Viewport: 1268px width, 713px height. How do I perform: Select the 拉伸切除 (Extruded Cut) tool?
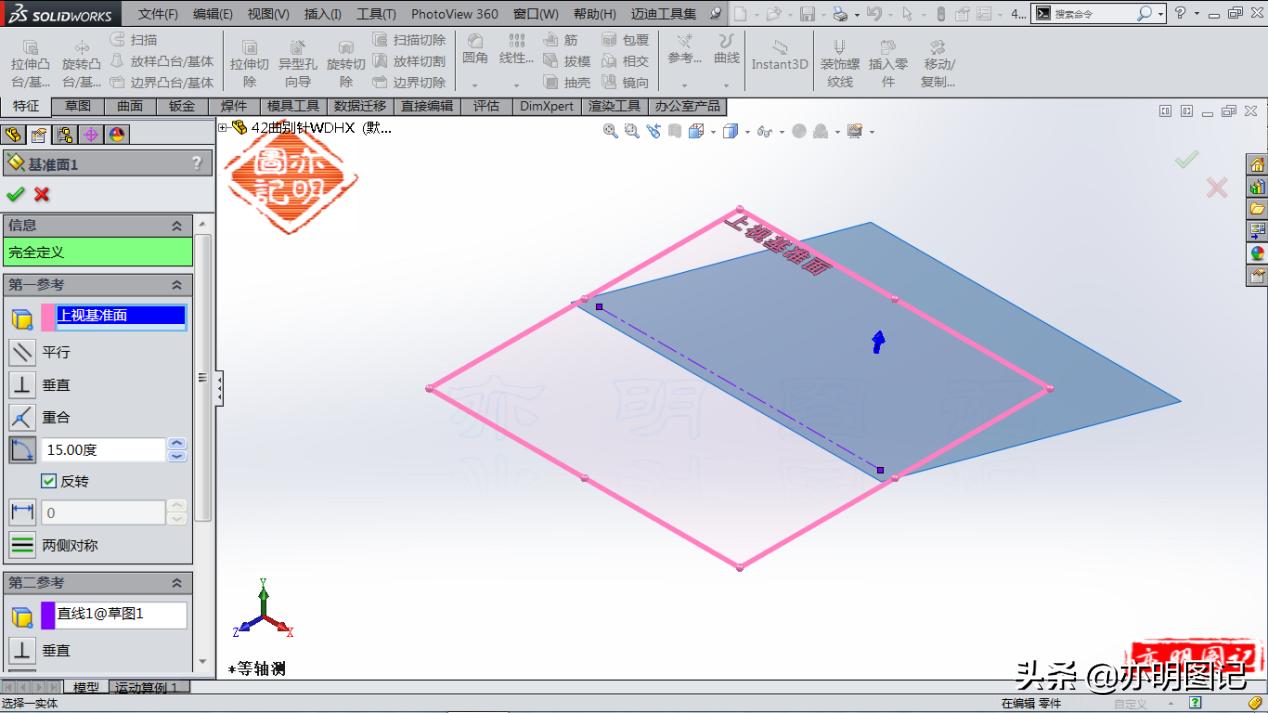coord(249,62)
